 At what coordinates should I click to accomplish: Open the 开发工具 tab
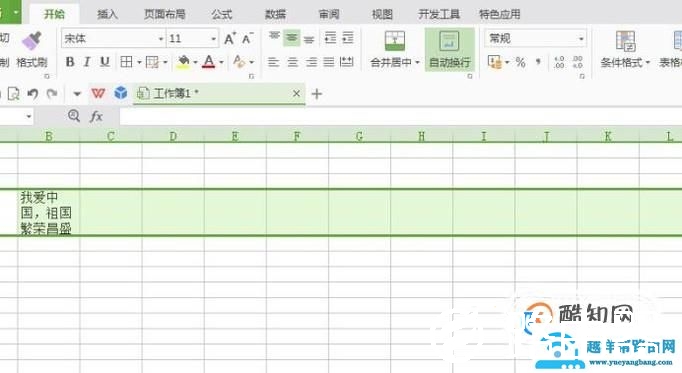(438, 14)
